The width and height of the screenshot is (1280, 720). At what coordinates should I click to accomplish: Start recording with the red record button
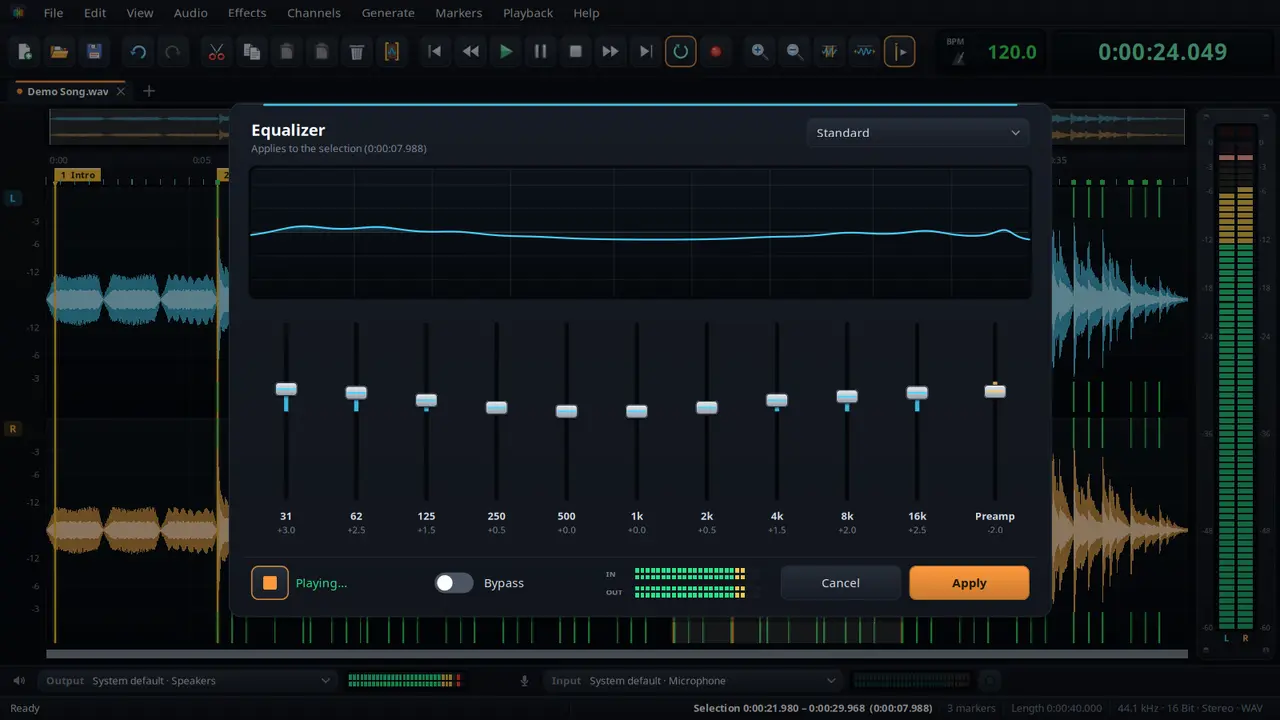tap(716, 52)
